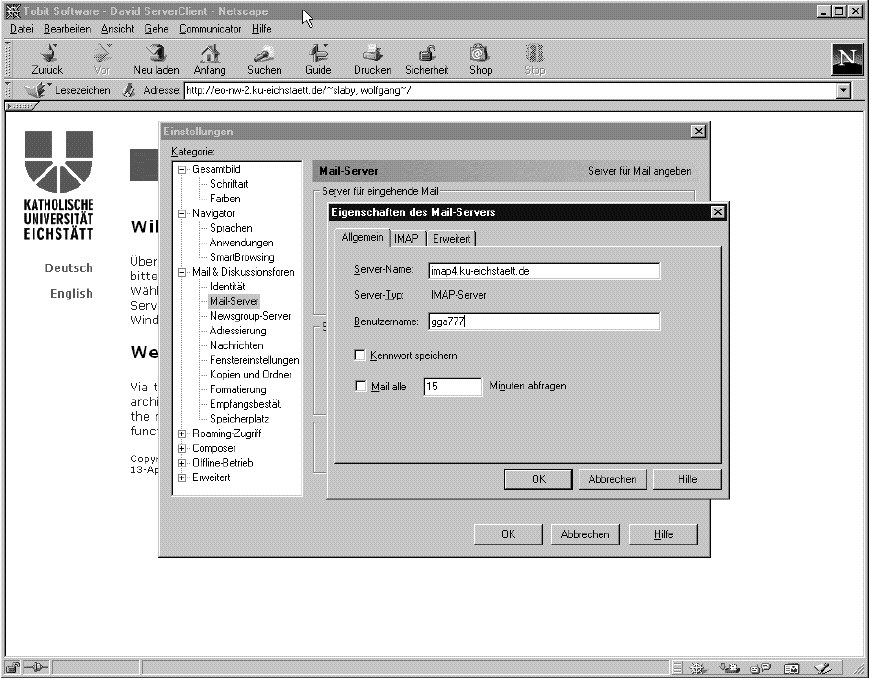Select Speicherplatz in the category tree
The height and width of the screenshot is (680, 872).
tap(239, 419)
